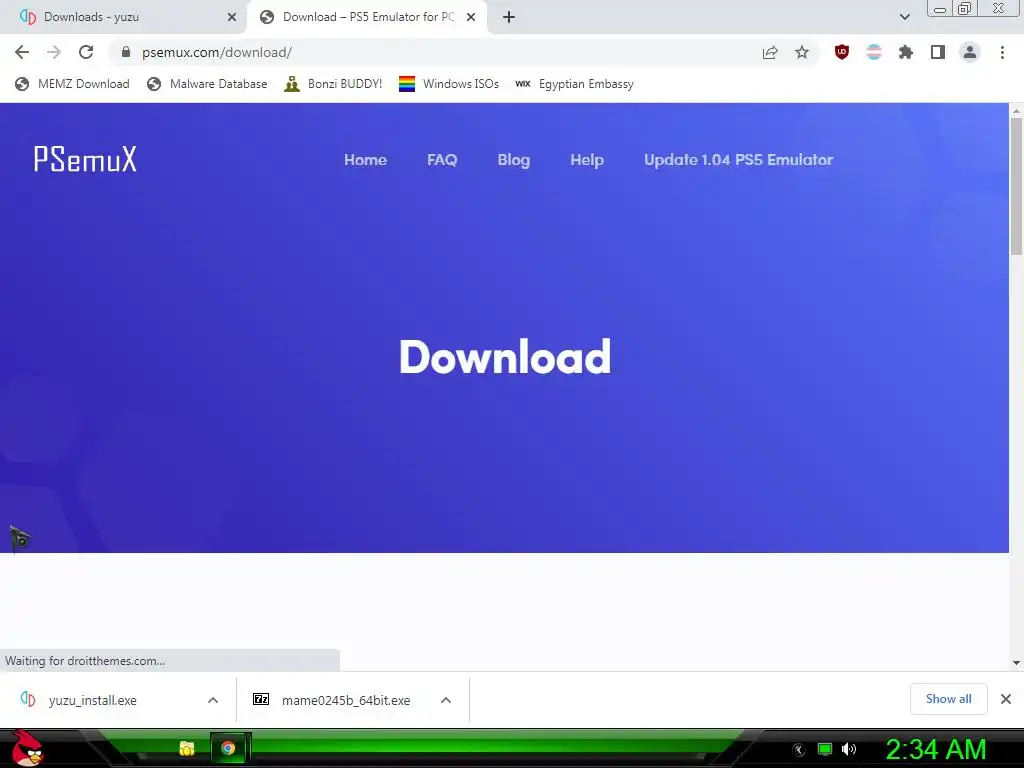Screen dimensions: 1024x768
Task: Reload the psemux download page
Action: click(86, 52)
